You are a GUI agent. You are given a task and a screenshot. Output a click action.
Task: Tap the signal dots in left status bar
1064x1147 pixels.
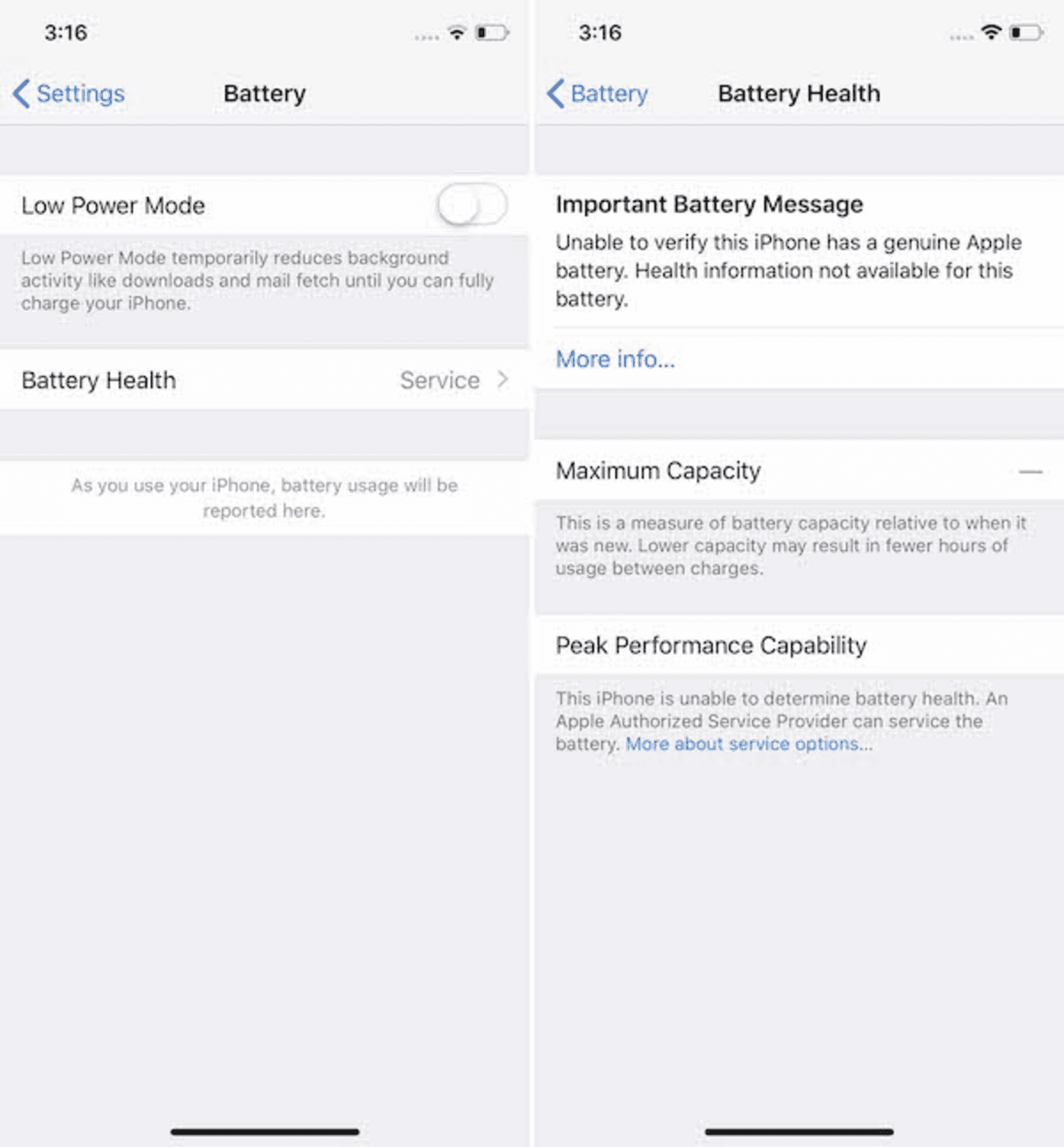tap(426, 37)
